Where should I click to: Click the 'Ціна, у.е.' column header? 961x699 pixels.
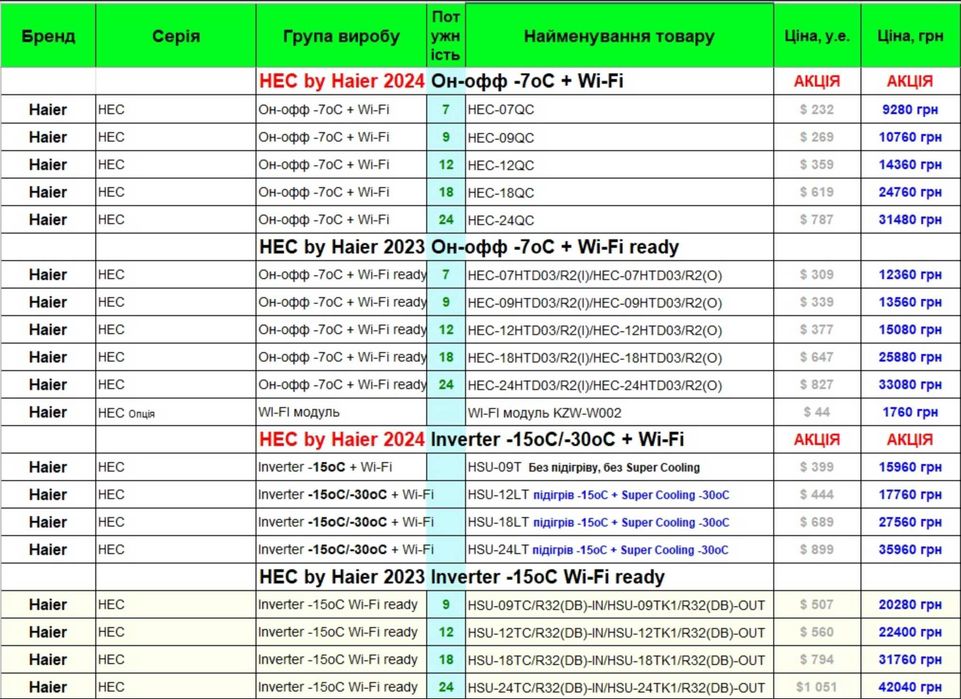(817, 36)
